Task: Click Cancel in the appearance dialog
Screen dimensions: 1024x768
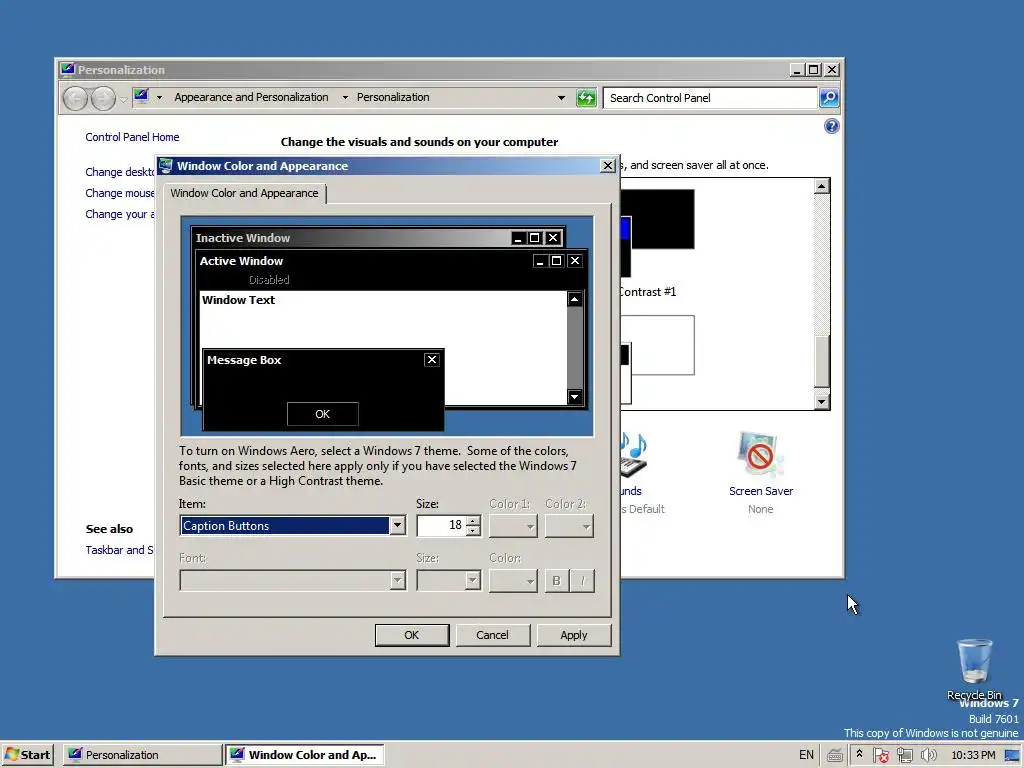Action: click(492, 635)
